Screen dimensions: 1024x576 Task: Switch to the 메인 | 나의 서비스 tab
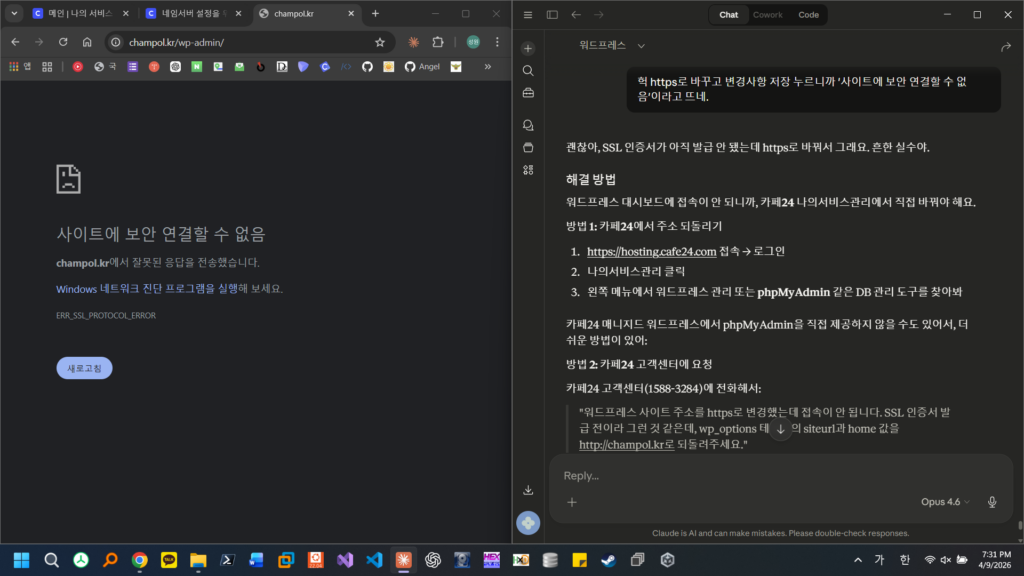click(80, 13)
